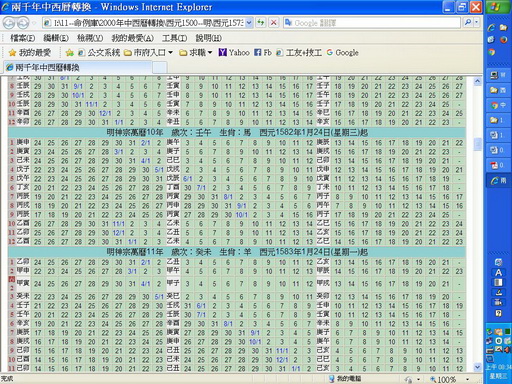
Task: Click Show Desktop icon in quick launch
Action: coord(491,40)
